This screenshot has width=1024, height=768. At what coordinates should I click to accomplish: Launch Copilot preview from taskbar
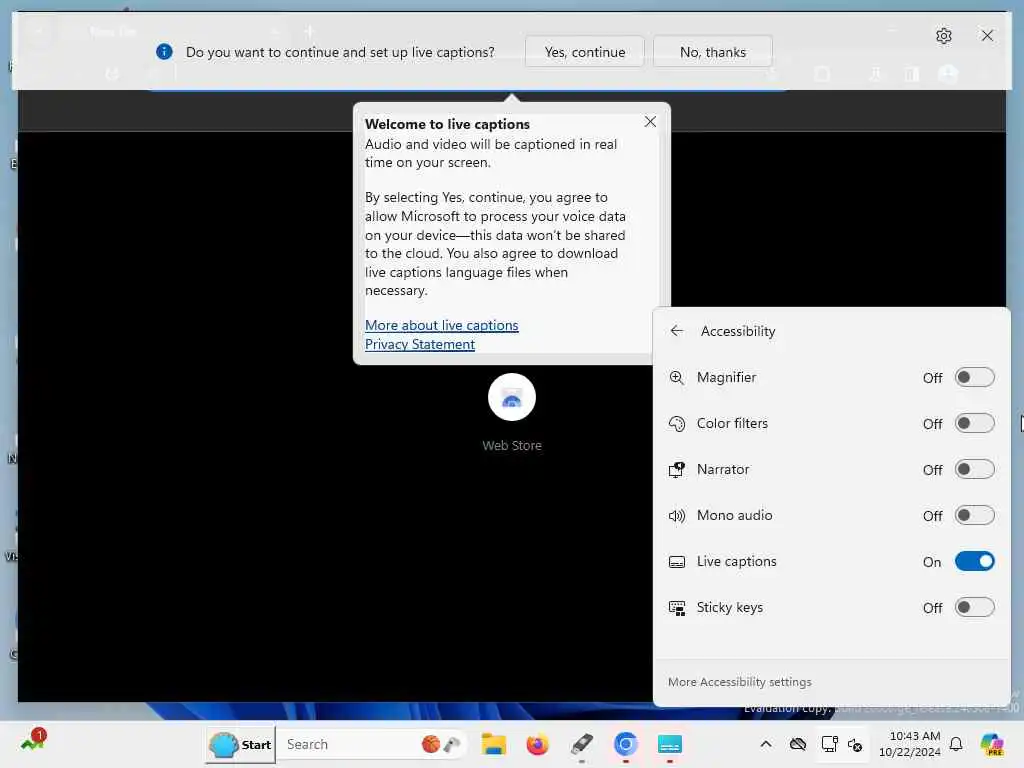coord(992,744)
